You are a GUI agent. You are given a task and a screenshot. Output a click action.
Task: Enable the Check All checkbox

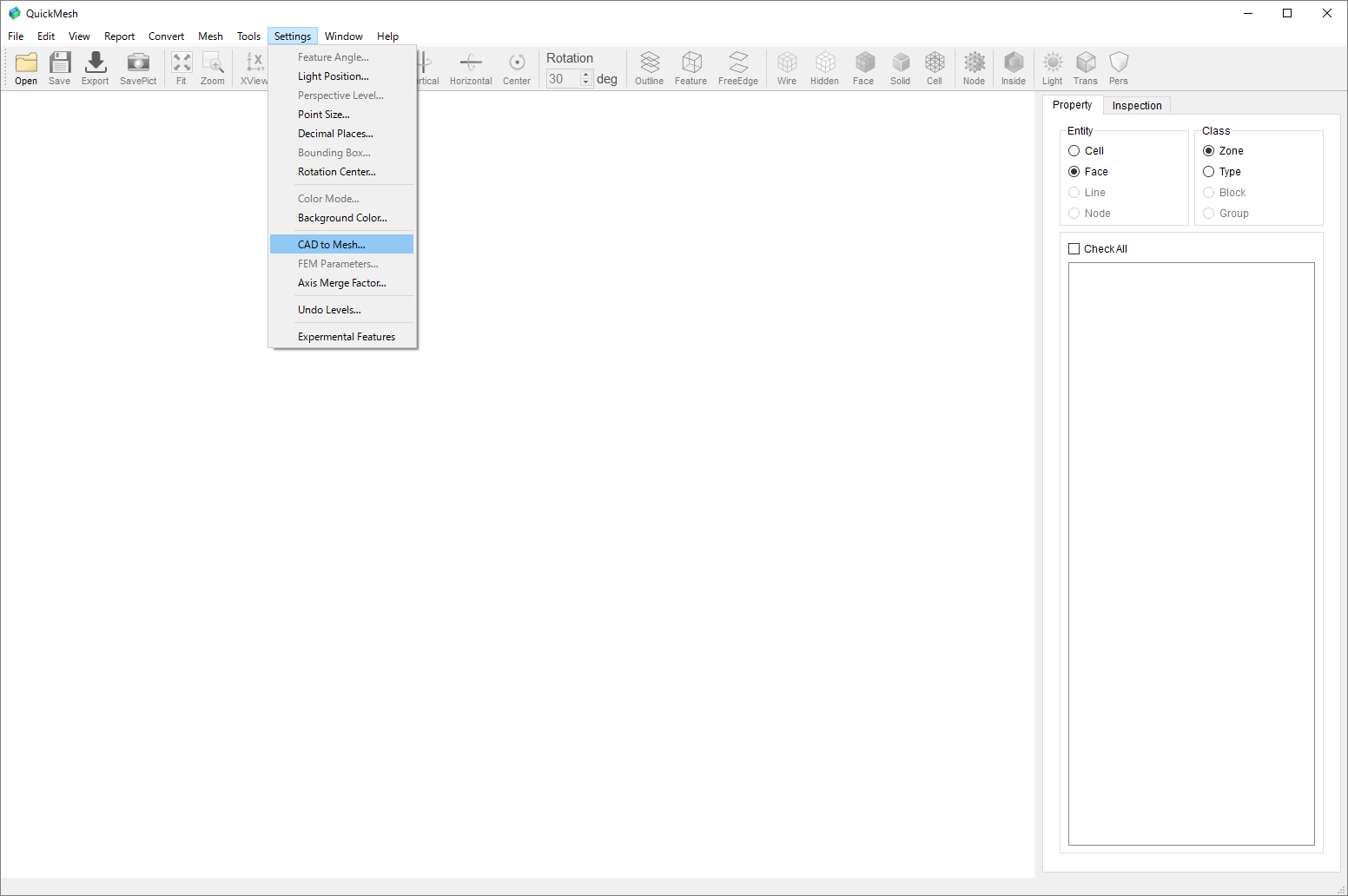pyautogui.click(x=1074, y=249)
